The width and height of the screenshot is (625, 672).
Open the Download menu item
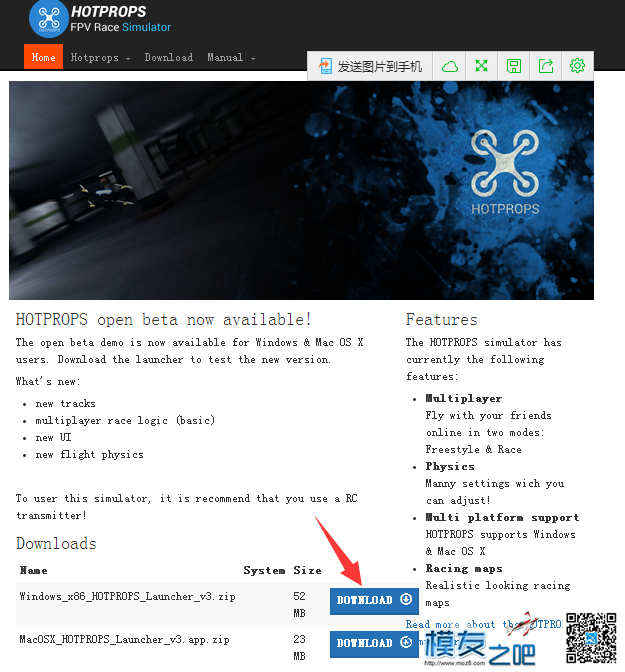click(x=168, y=57)
